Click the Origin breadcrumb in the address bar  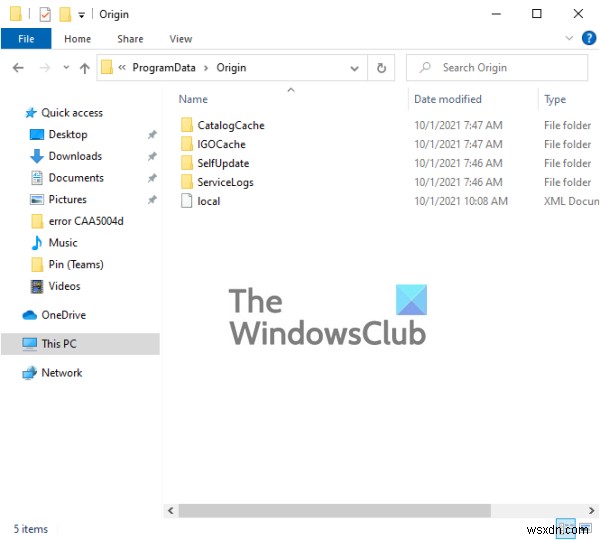[x=231, y=68]
